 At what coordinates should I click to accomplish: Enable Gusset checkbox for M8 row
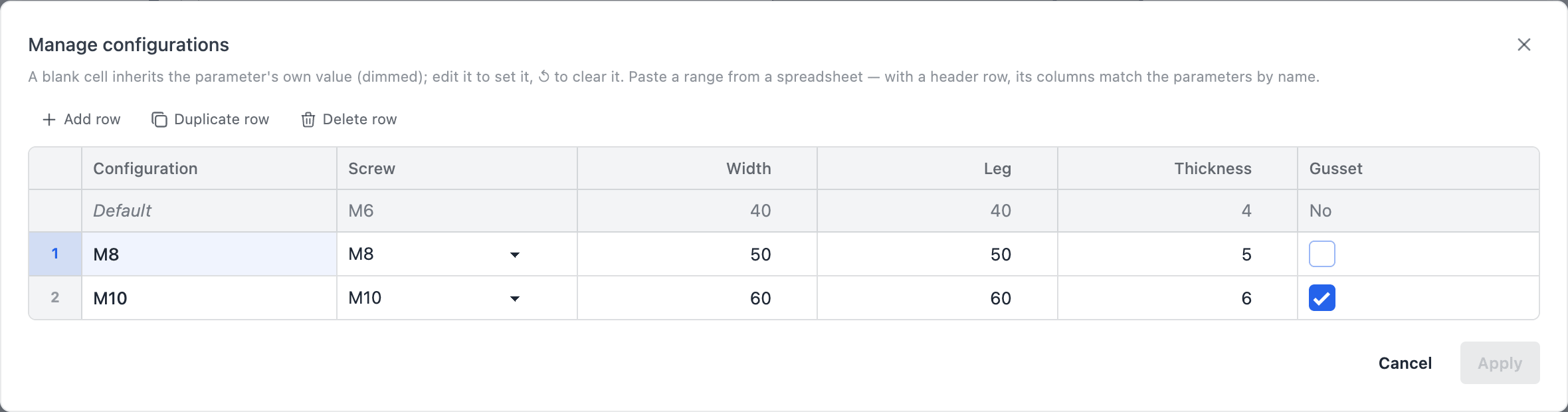(x=1322, y=254)
